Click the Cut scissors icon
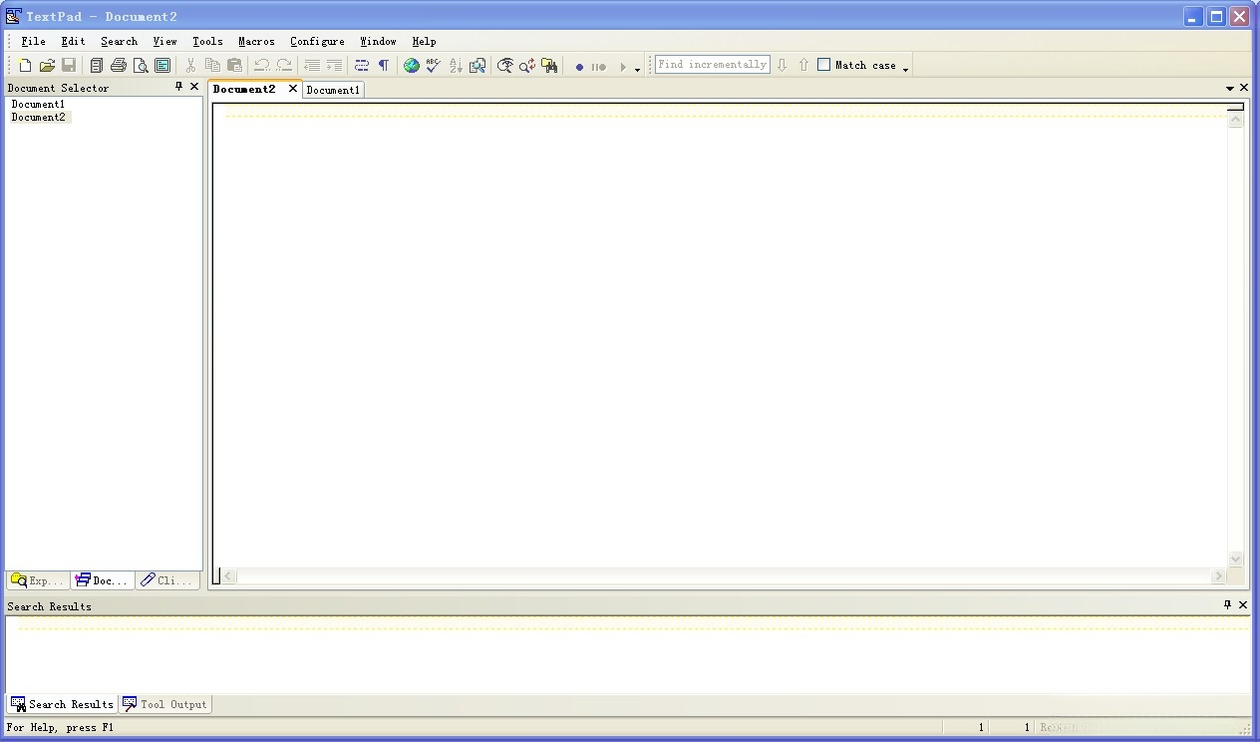 point(190,65)
